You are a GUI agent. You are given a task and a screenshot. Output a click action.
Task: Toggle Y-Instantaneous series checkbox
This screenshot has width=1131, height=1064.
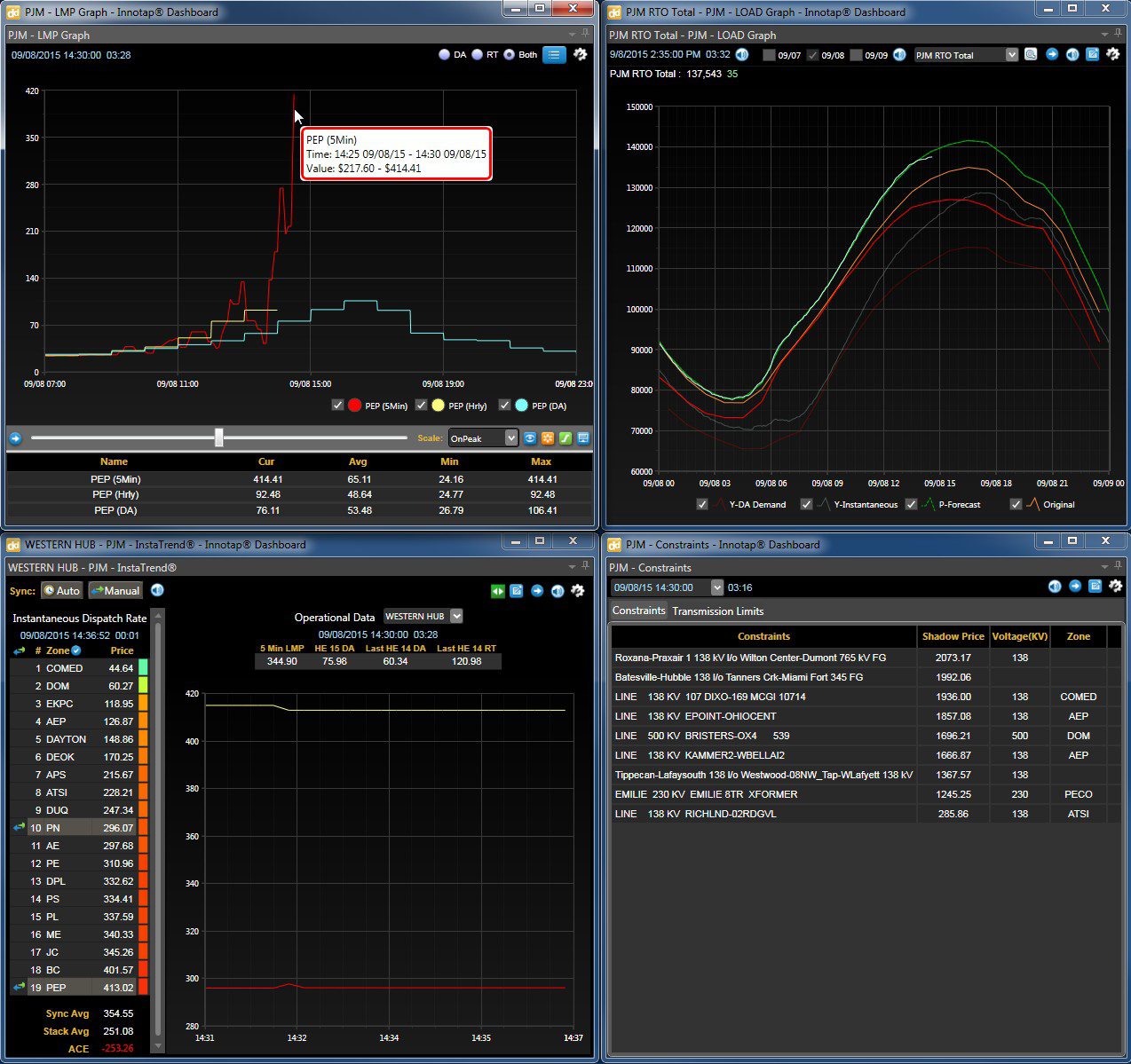(x=807, y=504)
